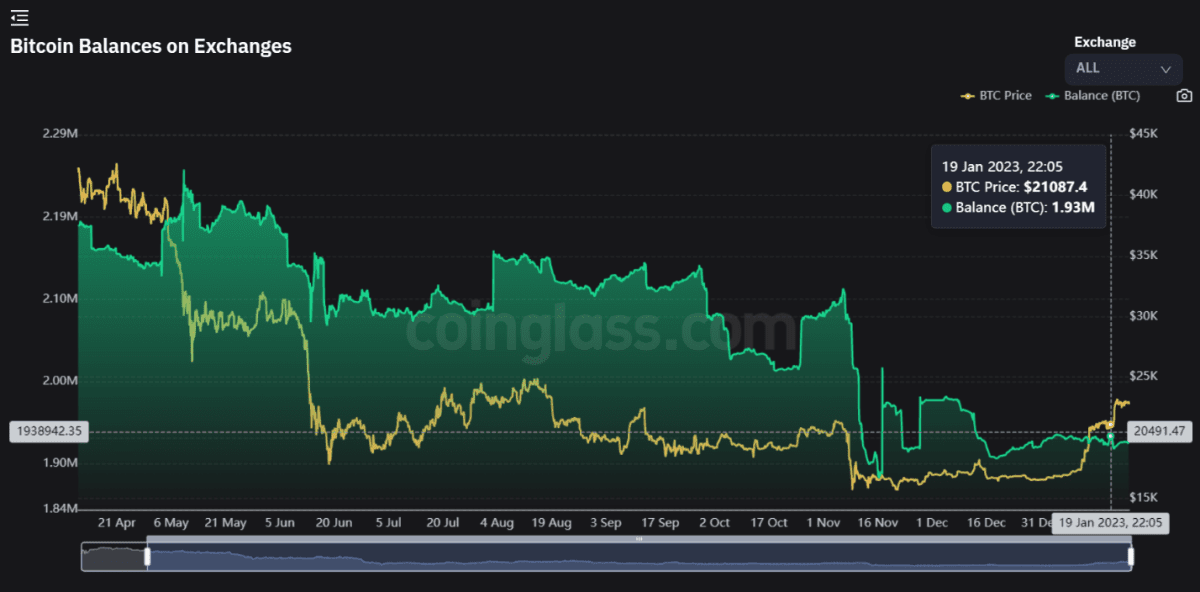Click the sidebar collapse menu icon
Image resolution: width=1200 pixels, height=592 pixels.
(x=19, y=17)
